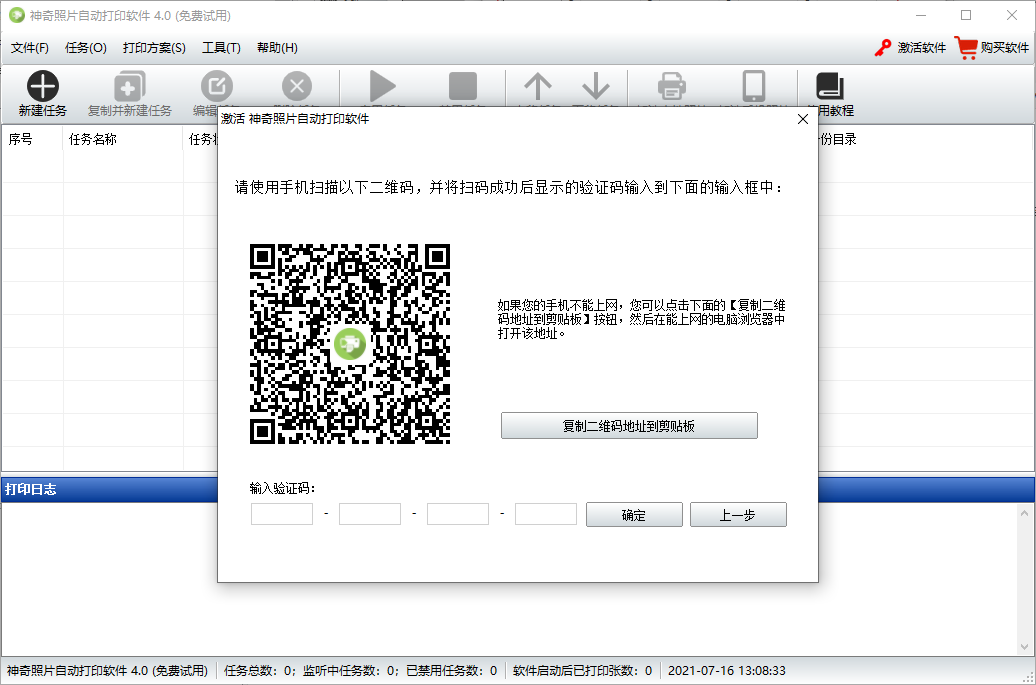Click the printer toolbar icon
1036x685 pixels.
pyautogui.click(x=672, y=86)
